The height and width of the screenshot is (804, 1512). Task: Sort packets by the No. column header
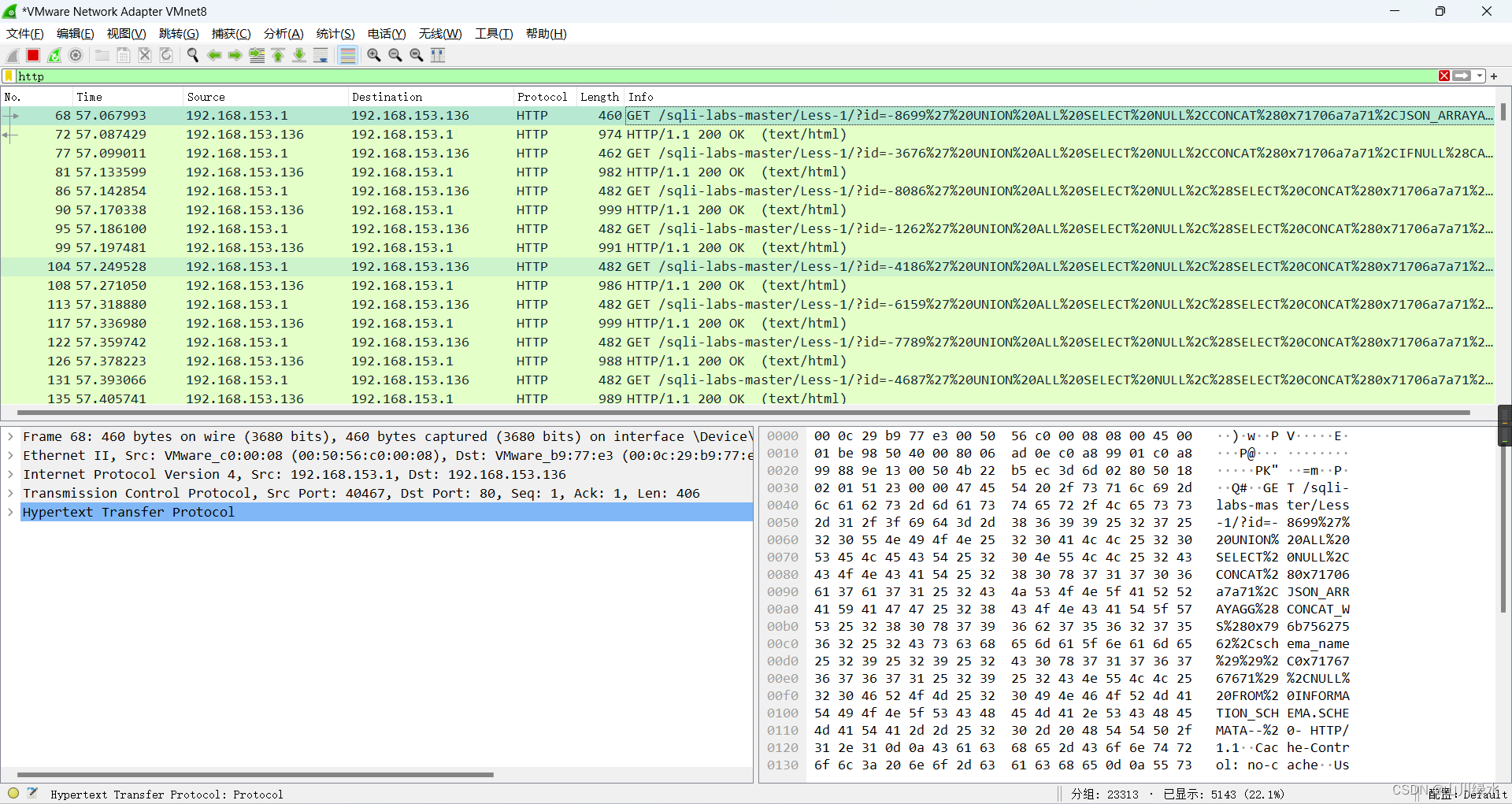[36, 97]
